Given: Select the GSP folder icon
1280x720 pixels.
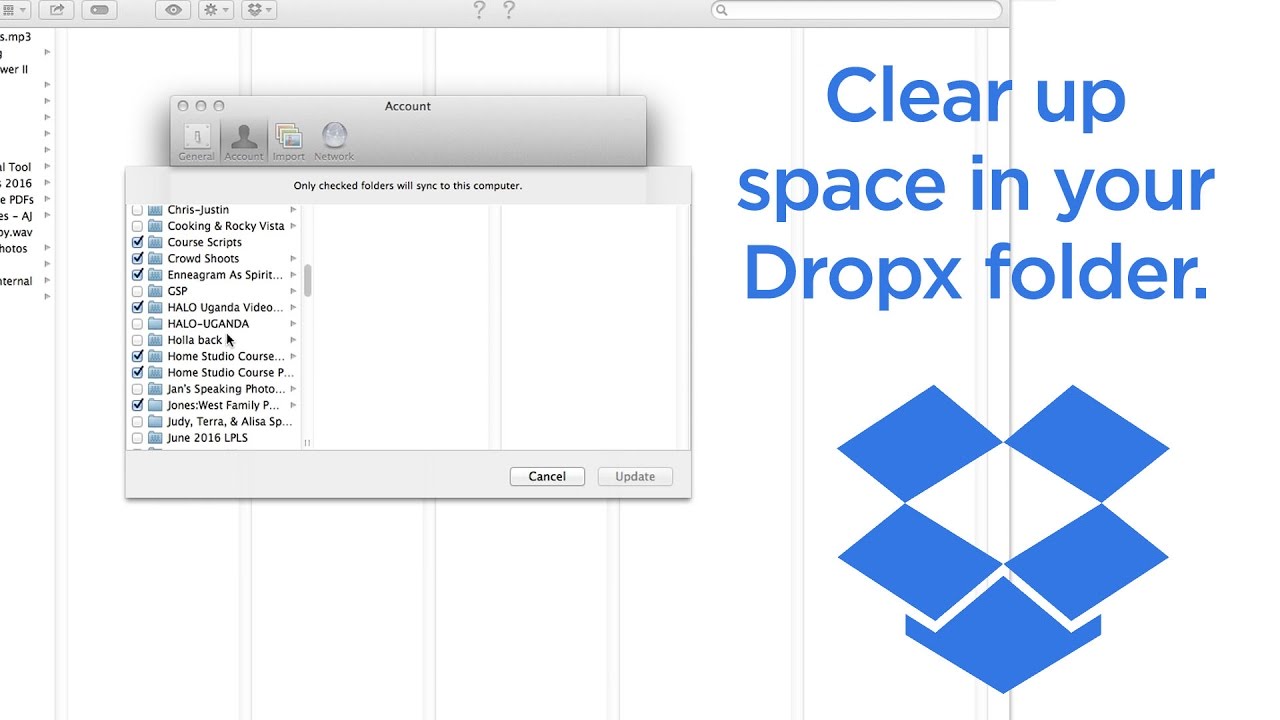Looking at the screenshot, I should (x=155, y=291).
